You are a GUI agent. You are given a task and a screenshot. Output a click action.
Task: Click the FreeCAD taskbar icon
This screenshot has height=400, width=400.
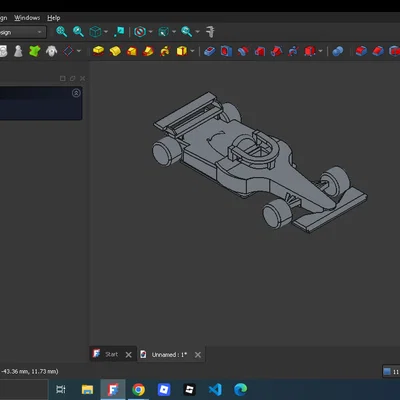point(113,389)
